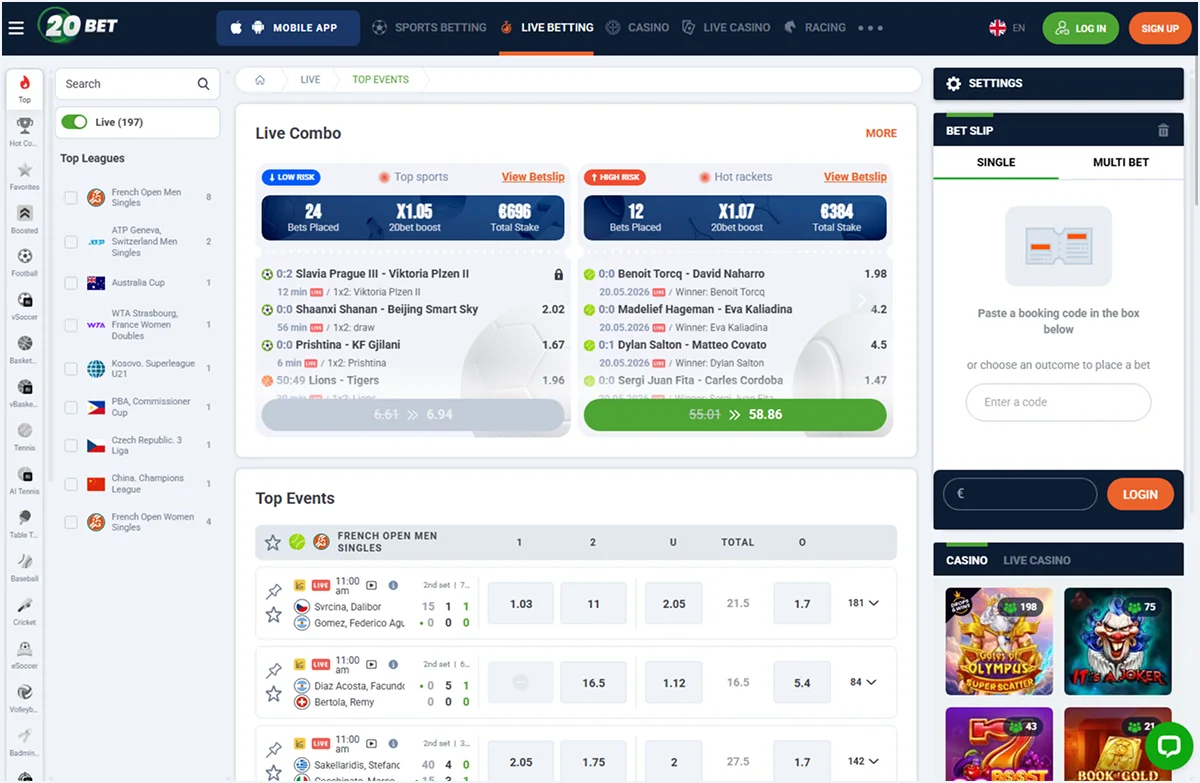This screenshot has width=1200, height=783.
Task: Open Live Betting tab
Action: 546,28
